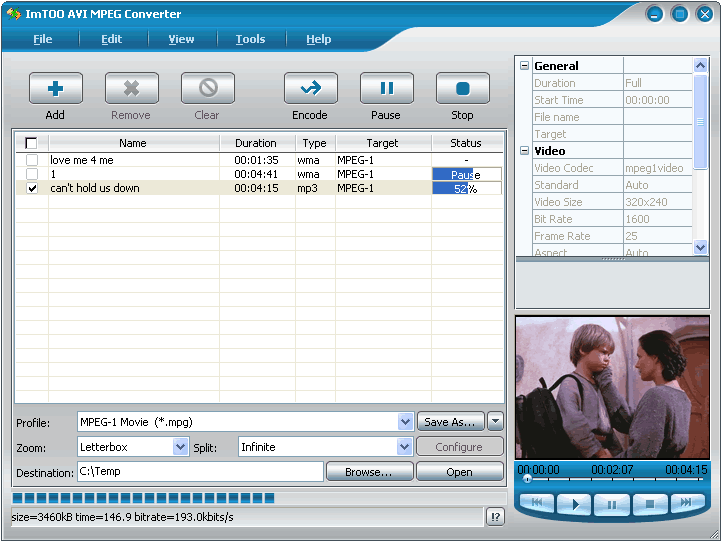Check the box for 'love me 4 me'
Image resolution: width=721 pixels, height=541 pixels.
click(x=32, y=160)
